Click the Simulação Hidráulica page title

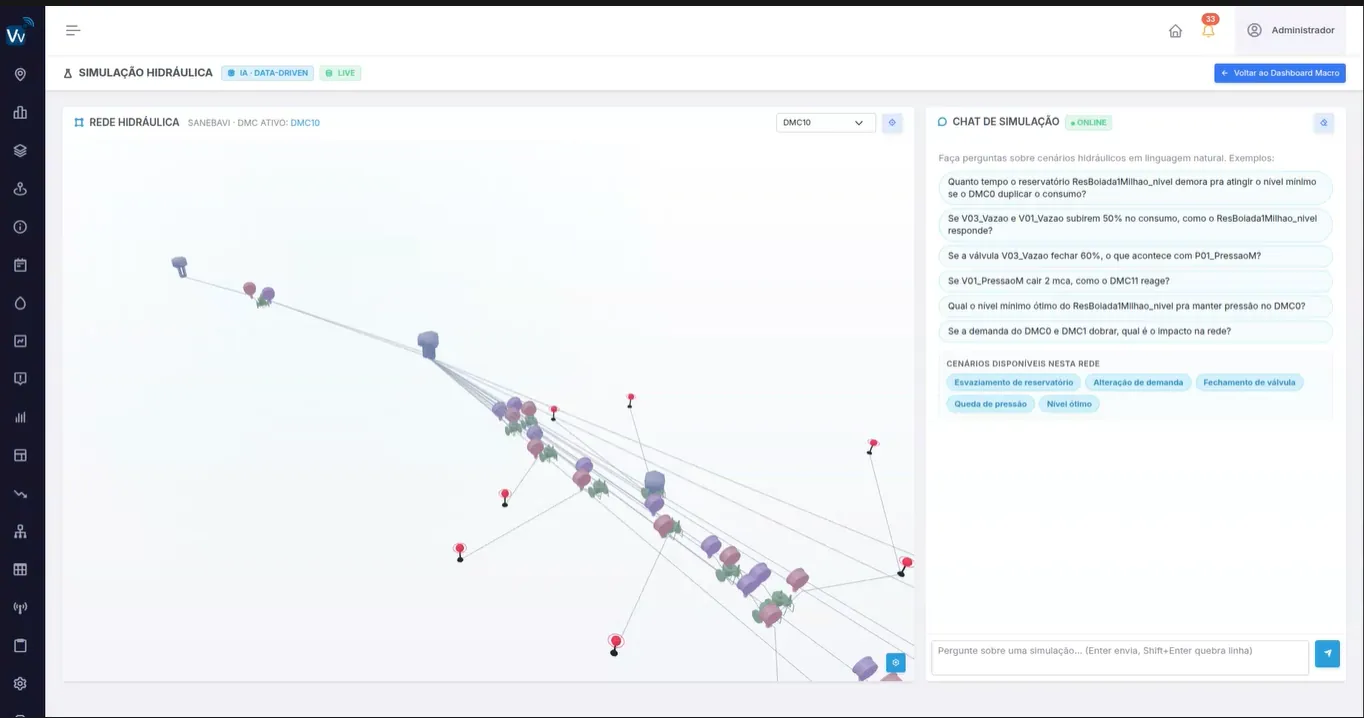[145, 73]
